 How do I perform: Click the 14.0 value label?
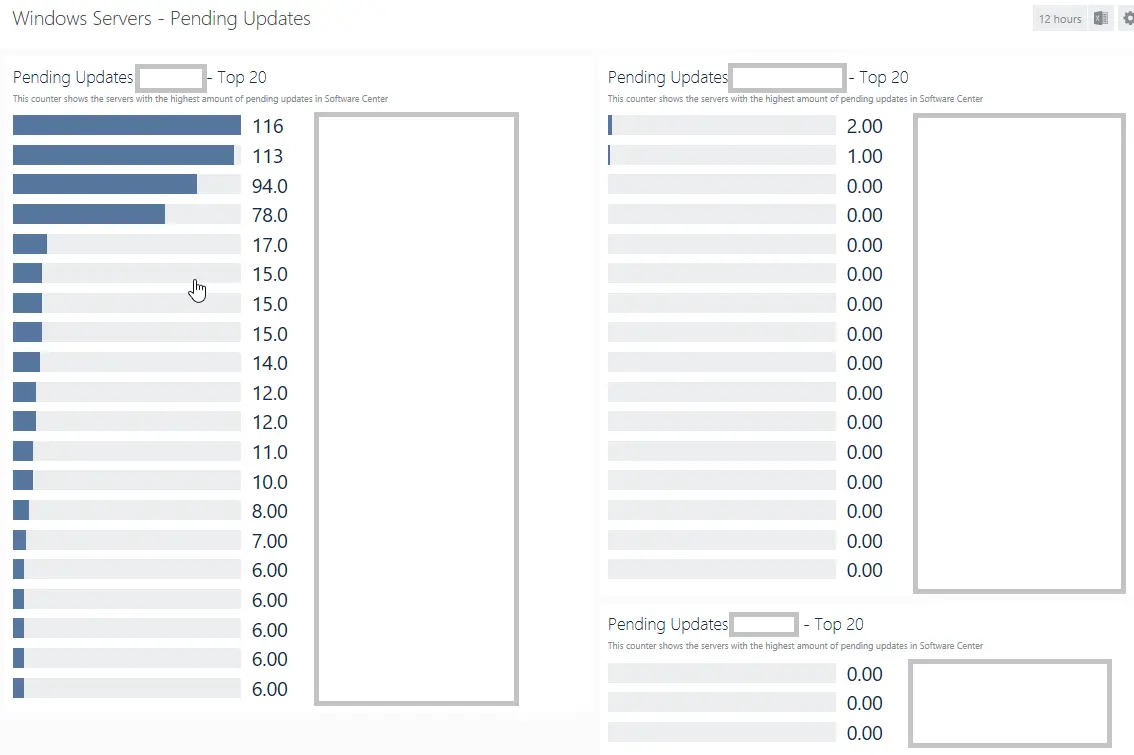tap(270, 363)
